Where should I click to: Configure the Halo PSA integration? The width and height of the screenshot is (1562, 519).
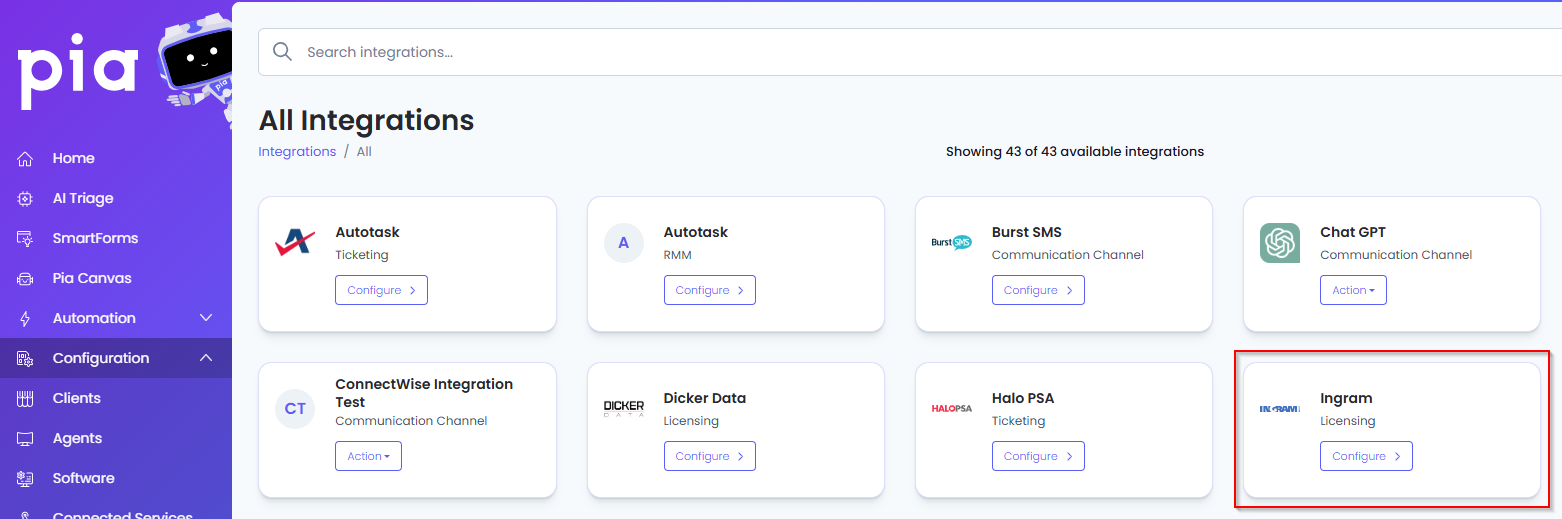coord(1038,456)
